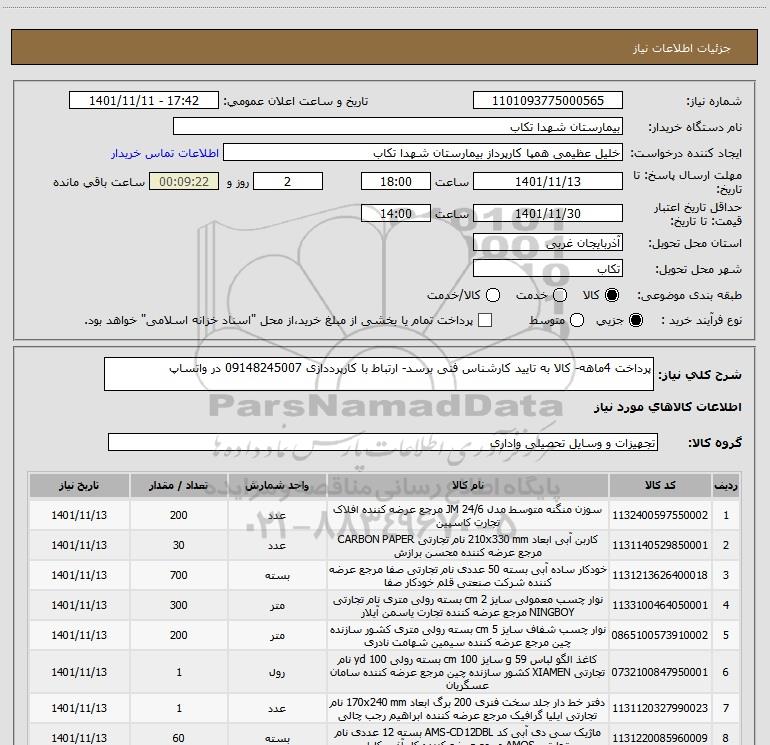The width and height of the screenshot is (770, 745).
Task: Select the کالا radio button
Action: click(x=612, y=295)
